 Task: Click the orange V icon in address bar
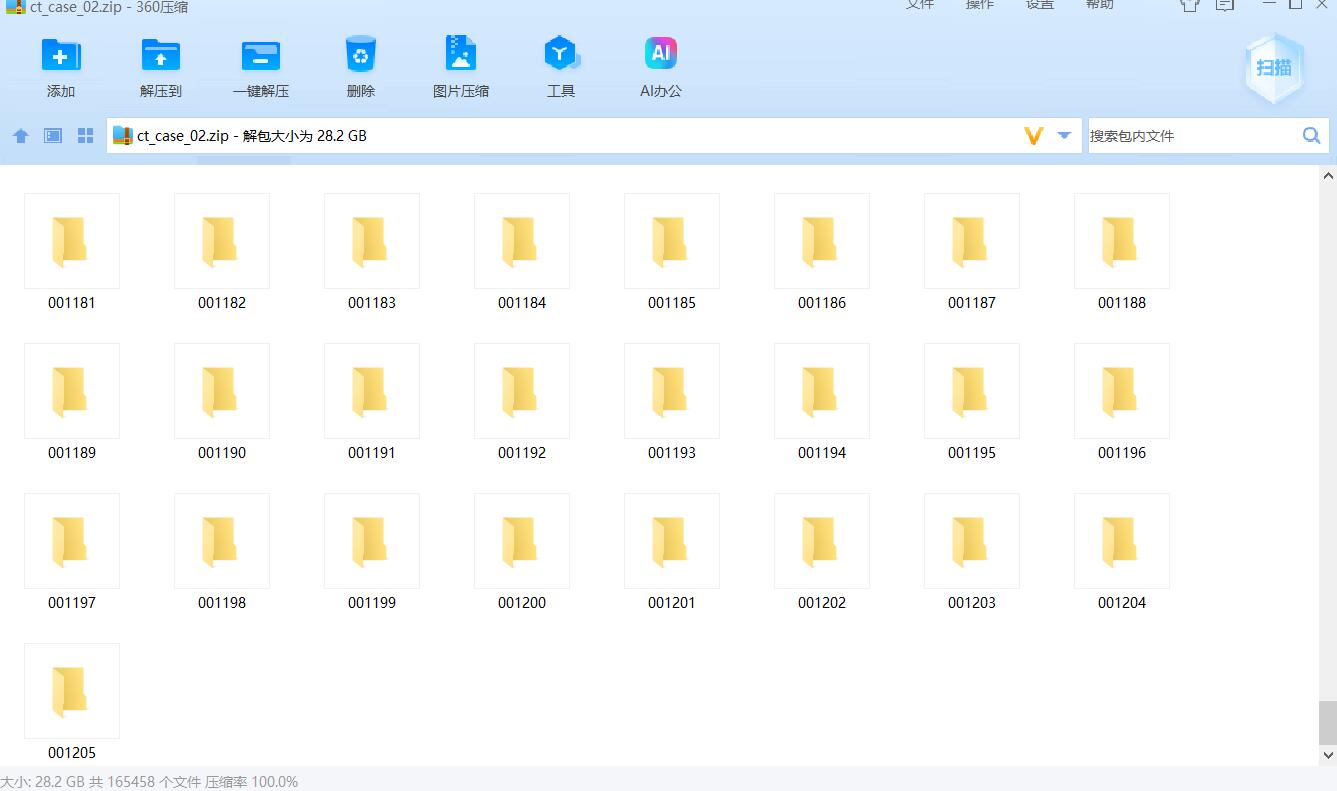[1034, 136]
